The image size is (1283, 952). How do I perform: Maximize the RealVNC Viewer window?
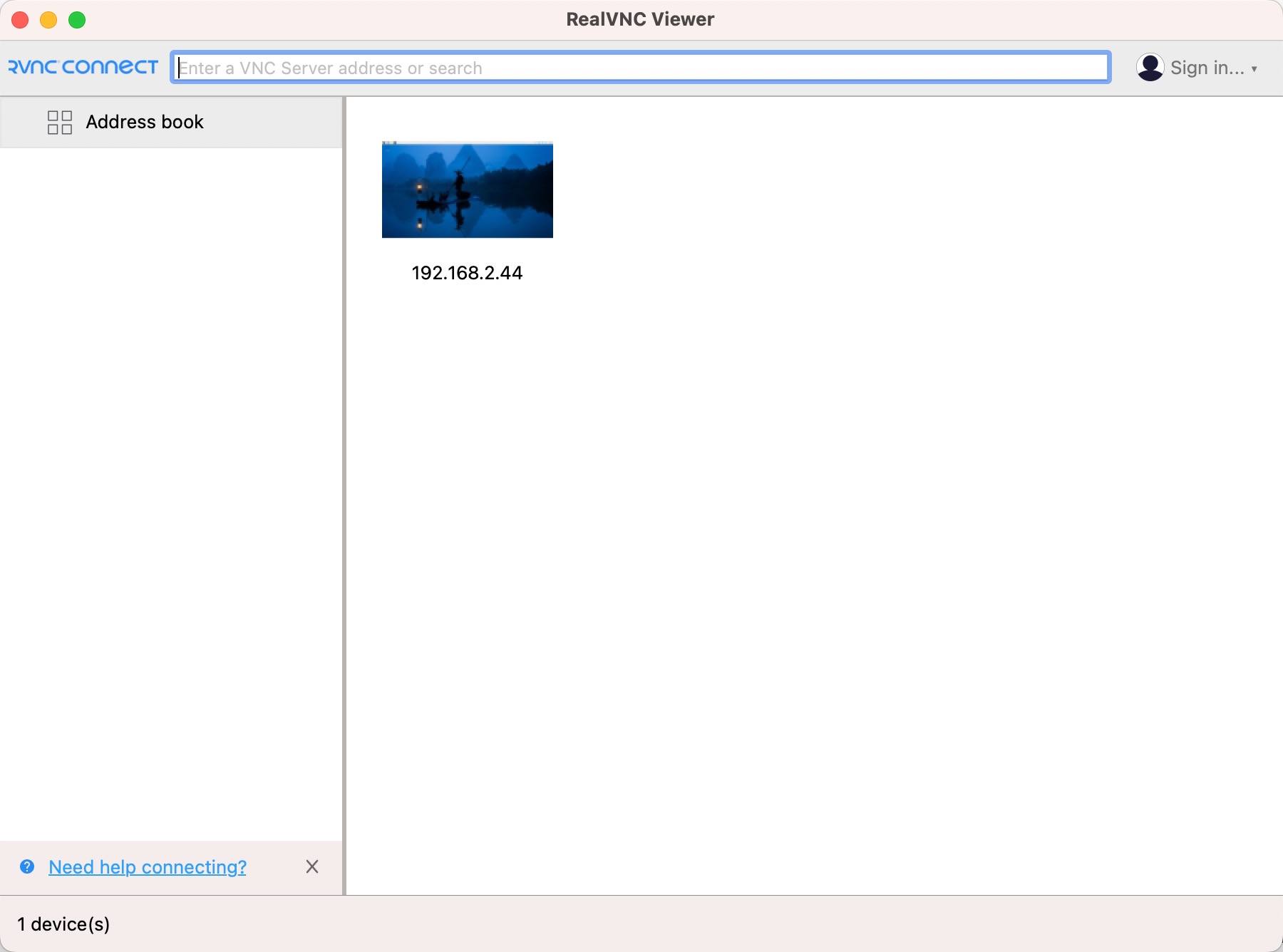pos(77,20)
